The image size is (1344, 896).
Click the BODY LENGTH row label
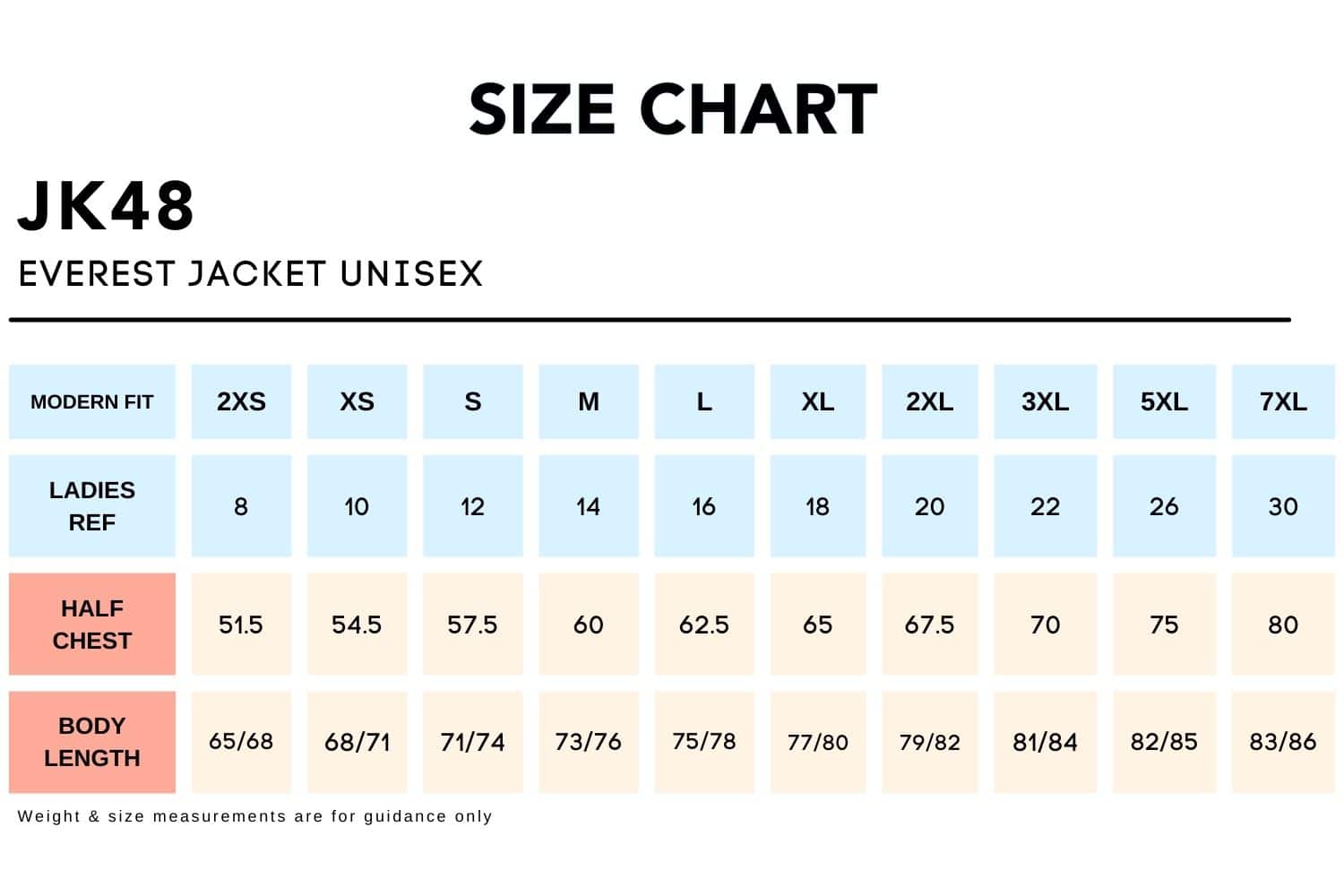pos(92,742)
